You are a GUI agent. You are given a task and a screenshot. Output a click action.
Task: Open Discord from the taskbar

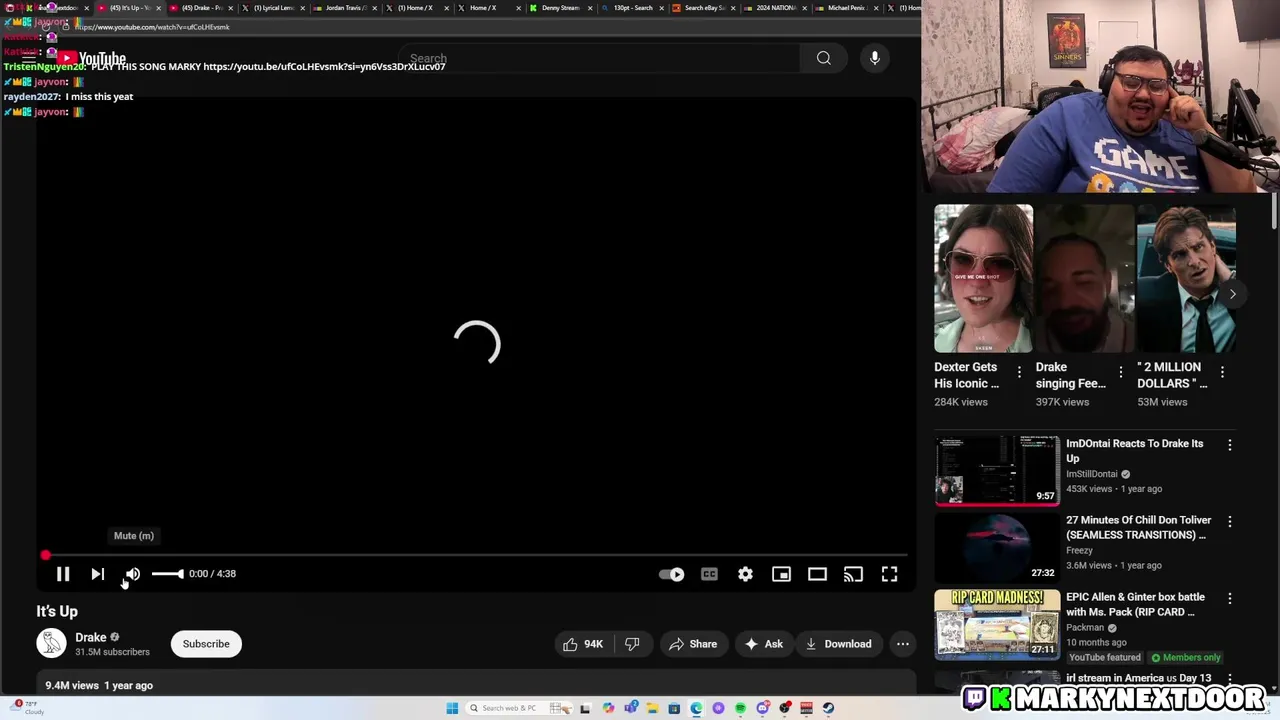click(x=763, y=708)
